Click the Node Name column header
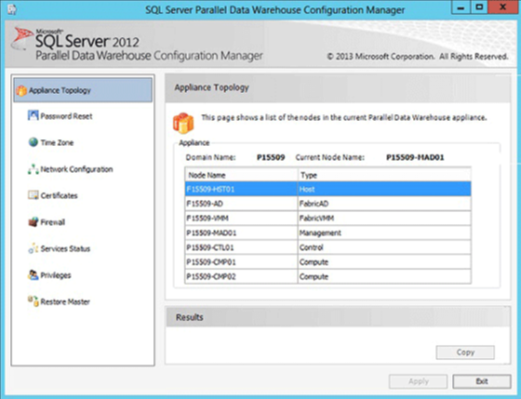Image resolution: width=521 pixels, height=399 pixels. (x=241, y=175)
